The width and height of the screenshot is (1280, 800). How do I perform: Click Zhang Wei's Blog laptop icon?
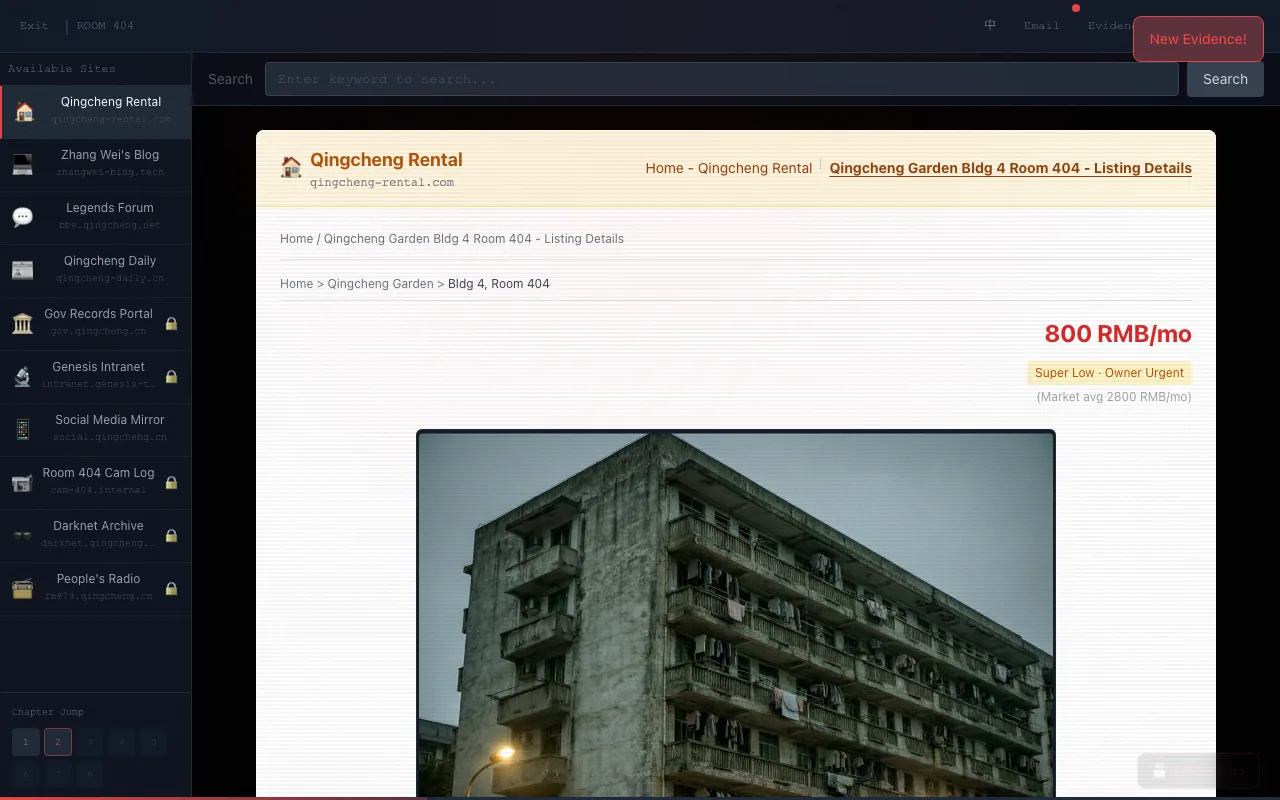point(23,164)
